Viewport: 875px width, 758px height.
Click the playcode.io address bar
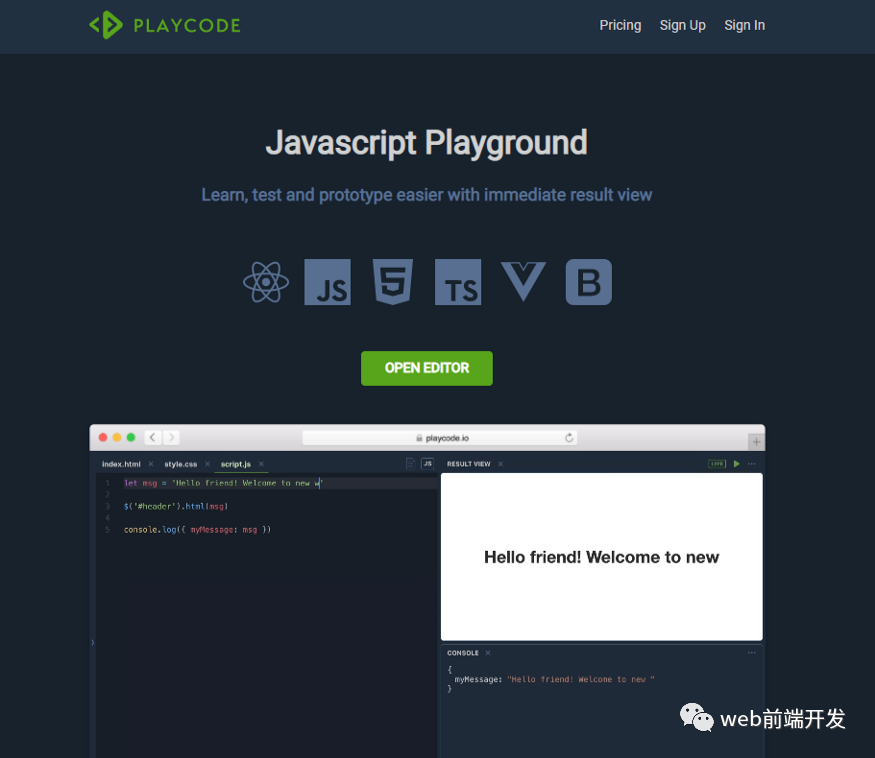click(x=440, y=438)
